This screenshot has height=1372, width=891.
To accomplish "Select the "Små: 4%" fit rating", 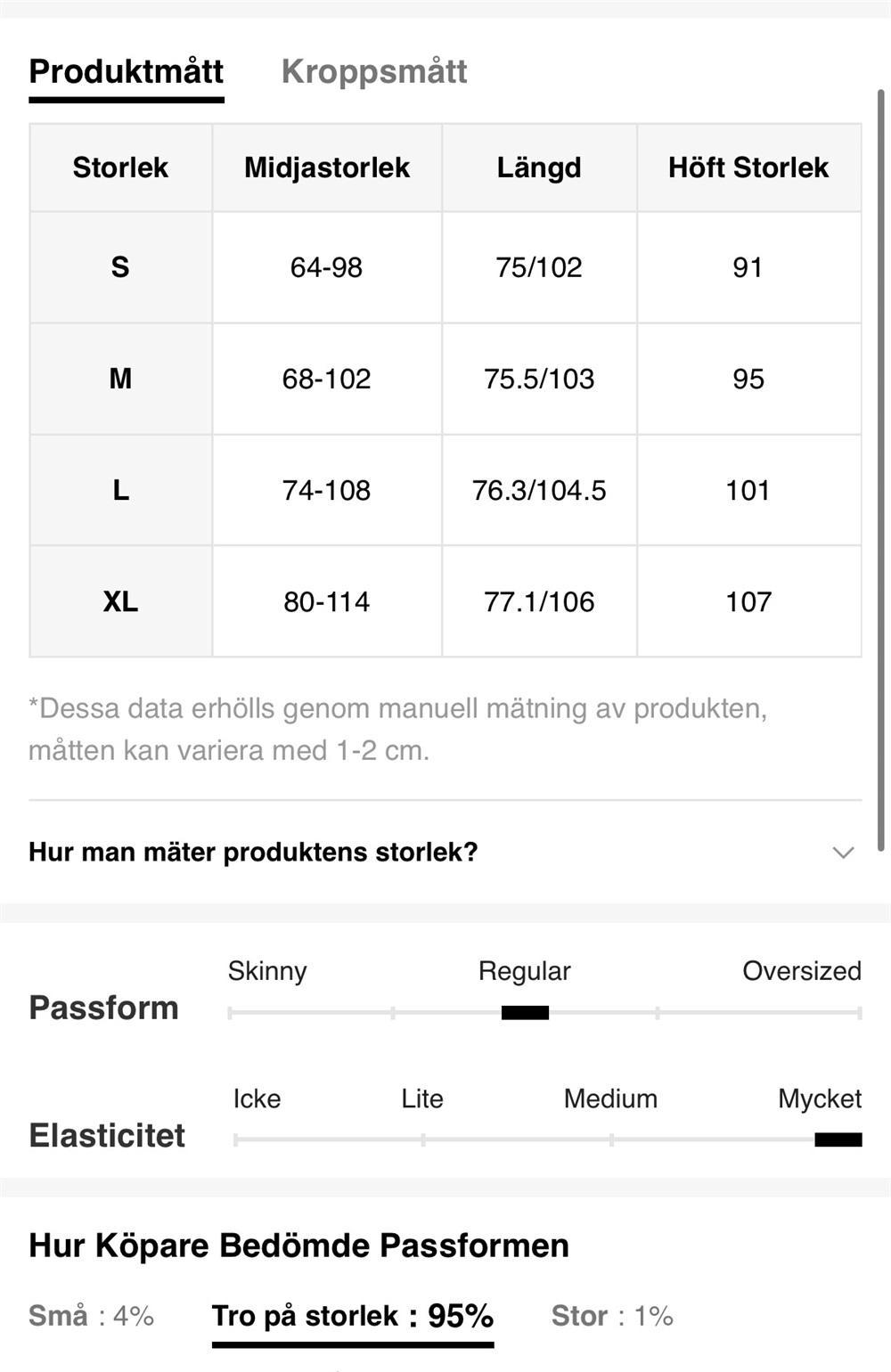I will click(x=91, y=1316).
